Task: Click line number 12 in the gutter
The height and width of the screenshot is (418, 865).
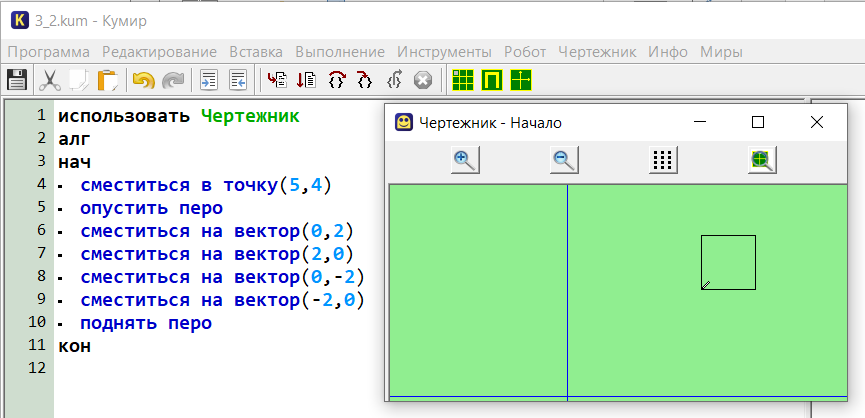Action: pos(36,368)
